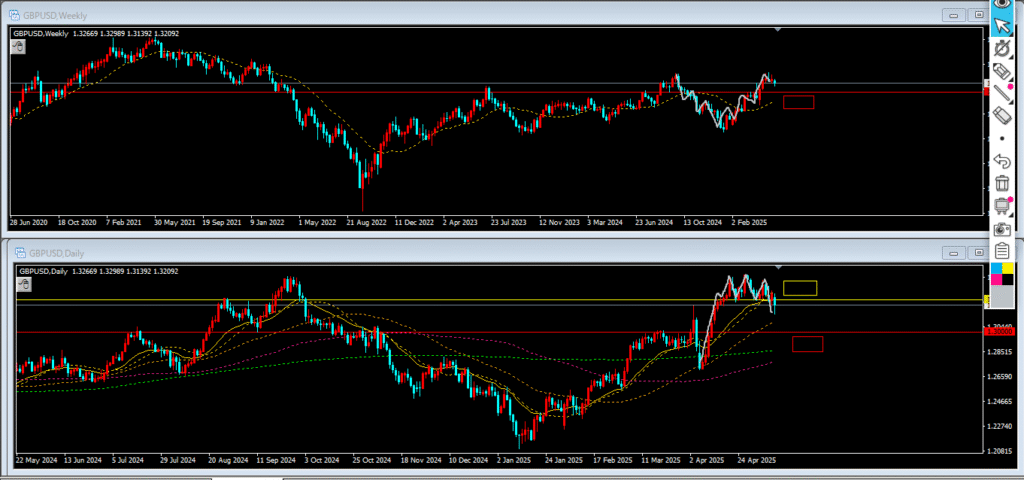Open the whiteboard easel tool
The height and width of the screenshot is (480, 1024).
pyautogui.click(x=1002, y=206)
